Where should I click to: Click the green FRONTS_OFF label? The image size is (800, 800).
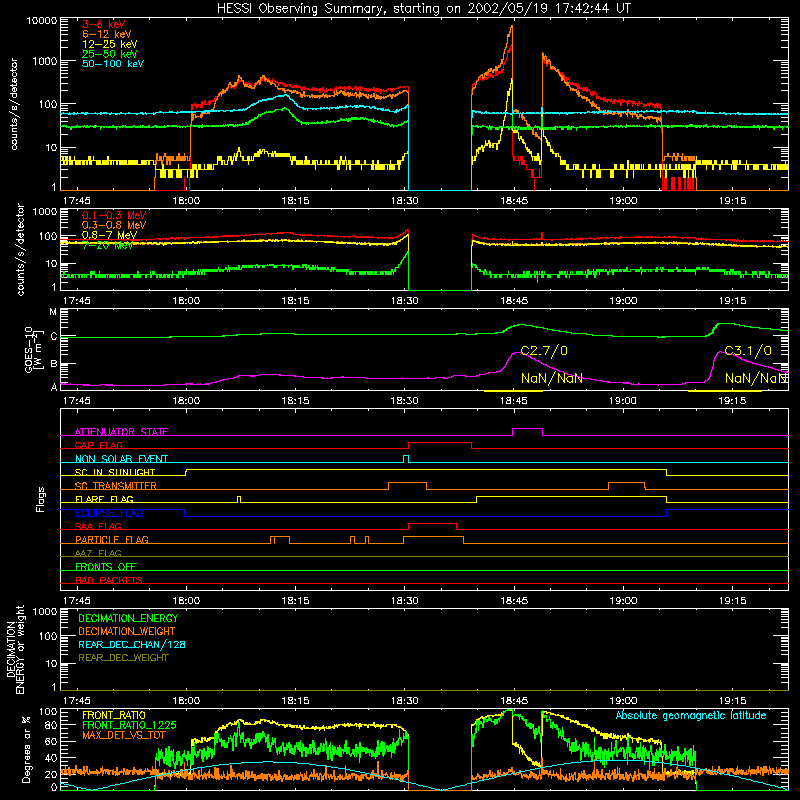coord(106,567)
